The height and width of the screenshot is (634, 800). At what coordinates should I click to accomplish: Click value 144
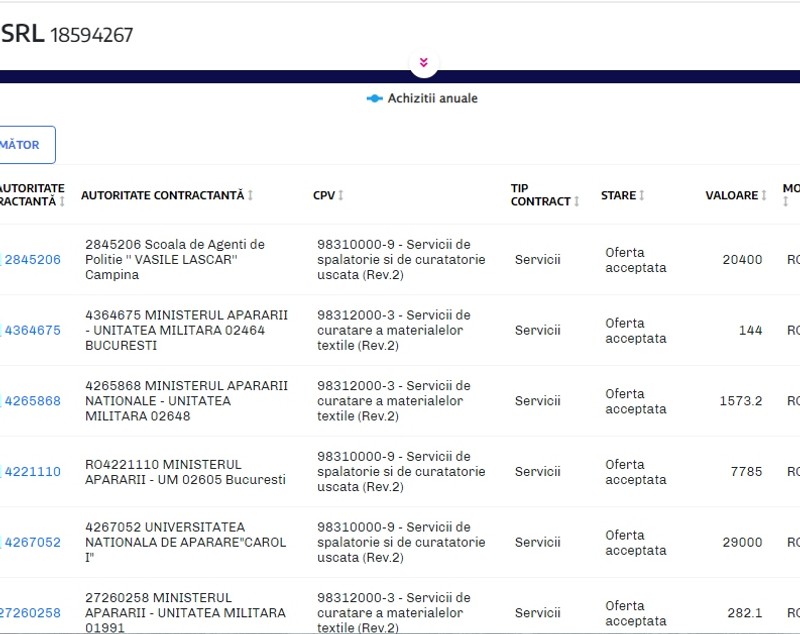751,331
